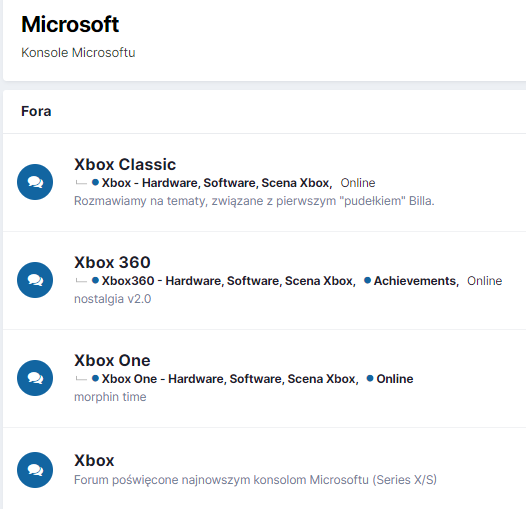Open bold Online subforum under Xbox One
The height and width of the screenshot is (509, 526).
(x=394, y=379)
